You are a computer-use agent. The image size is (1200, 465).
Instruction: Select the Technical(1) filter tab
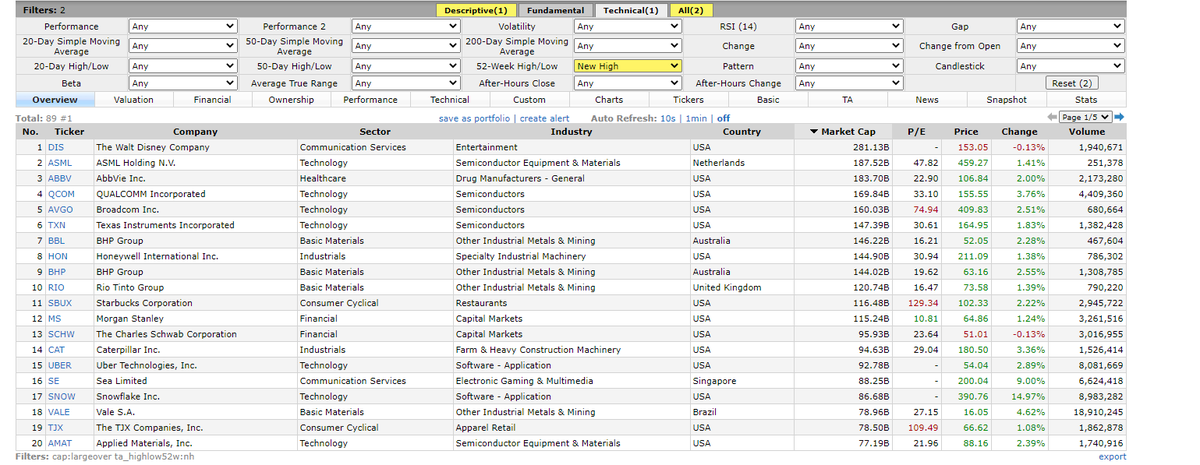coord(630,10)
